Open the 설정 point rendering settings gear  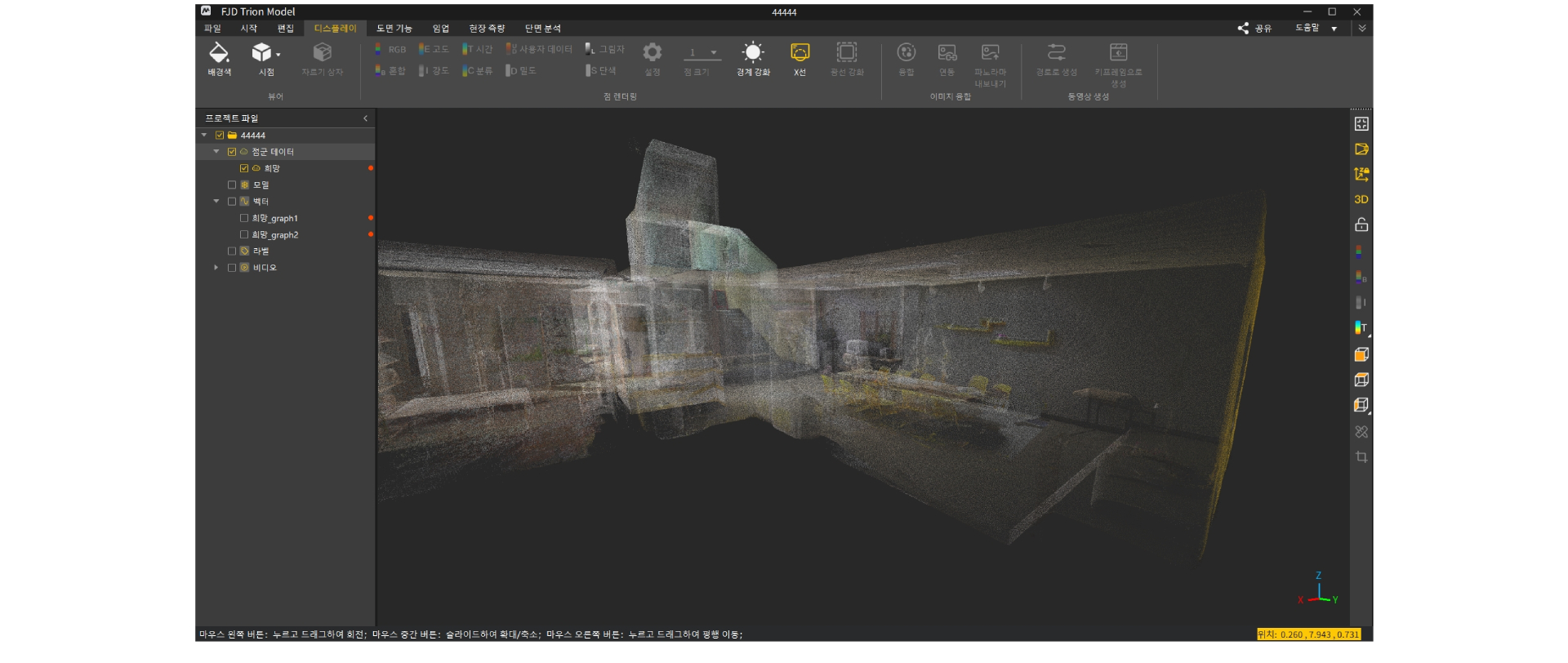coord(652,54)
